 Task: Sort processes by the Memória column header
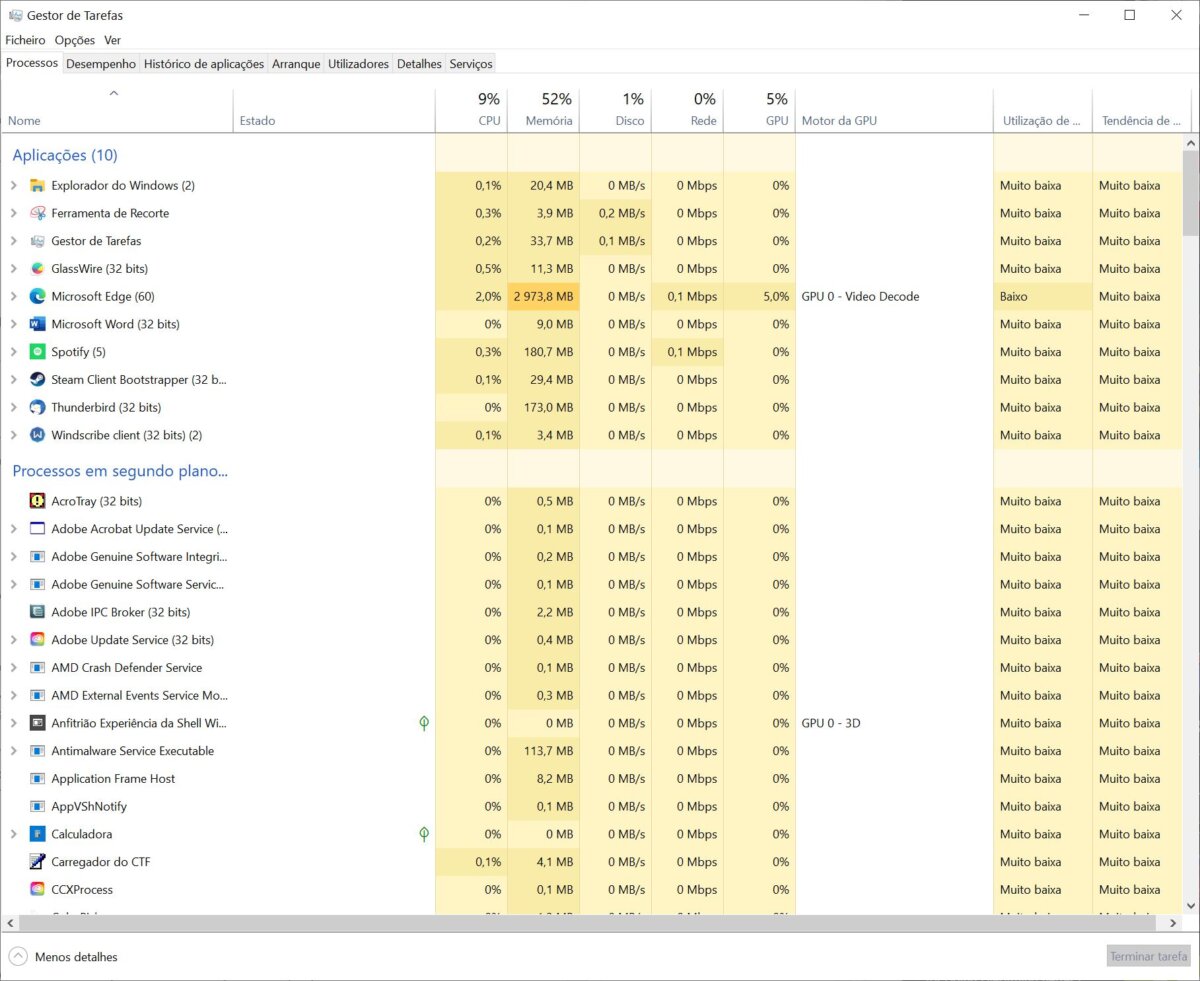[x=544, y=110]
